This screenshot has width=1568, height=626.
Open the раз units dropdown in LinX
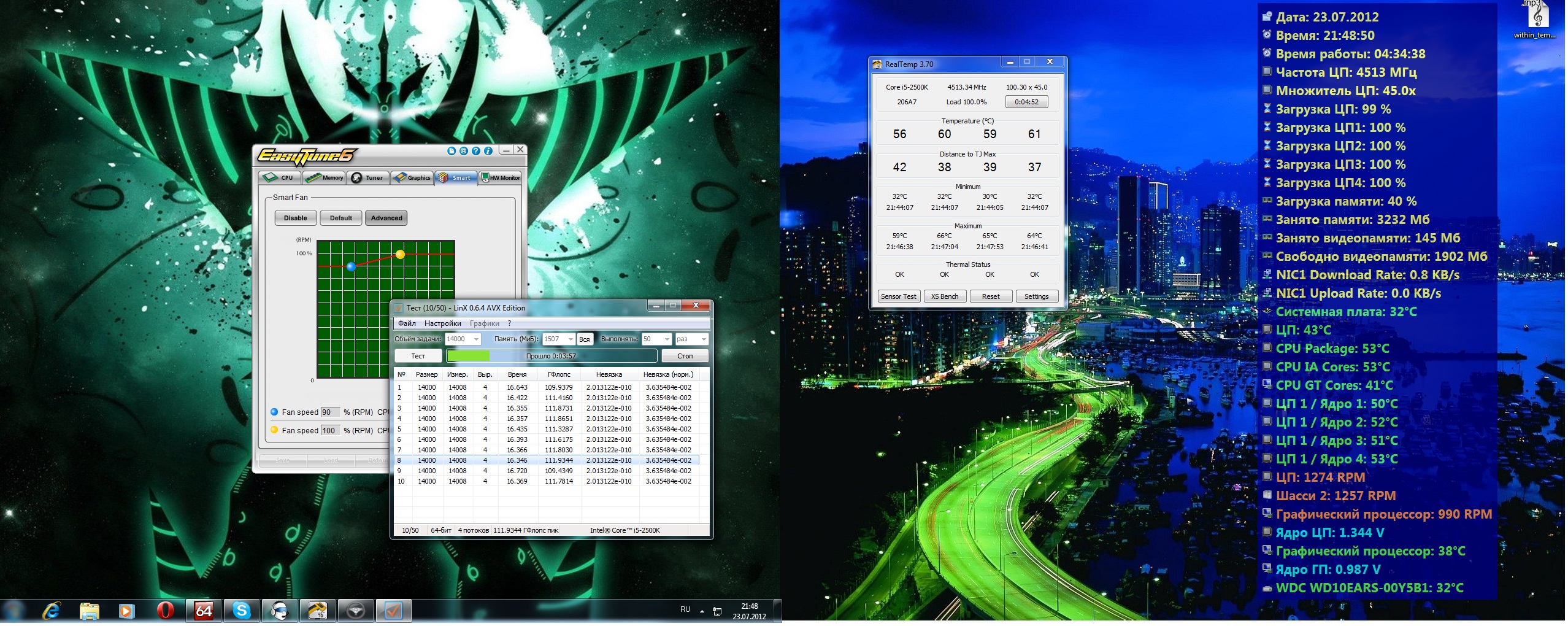(704, 339)
